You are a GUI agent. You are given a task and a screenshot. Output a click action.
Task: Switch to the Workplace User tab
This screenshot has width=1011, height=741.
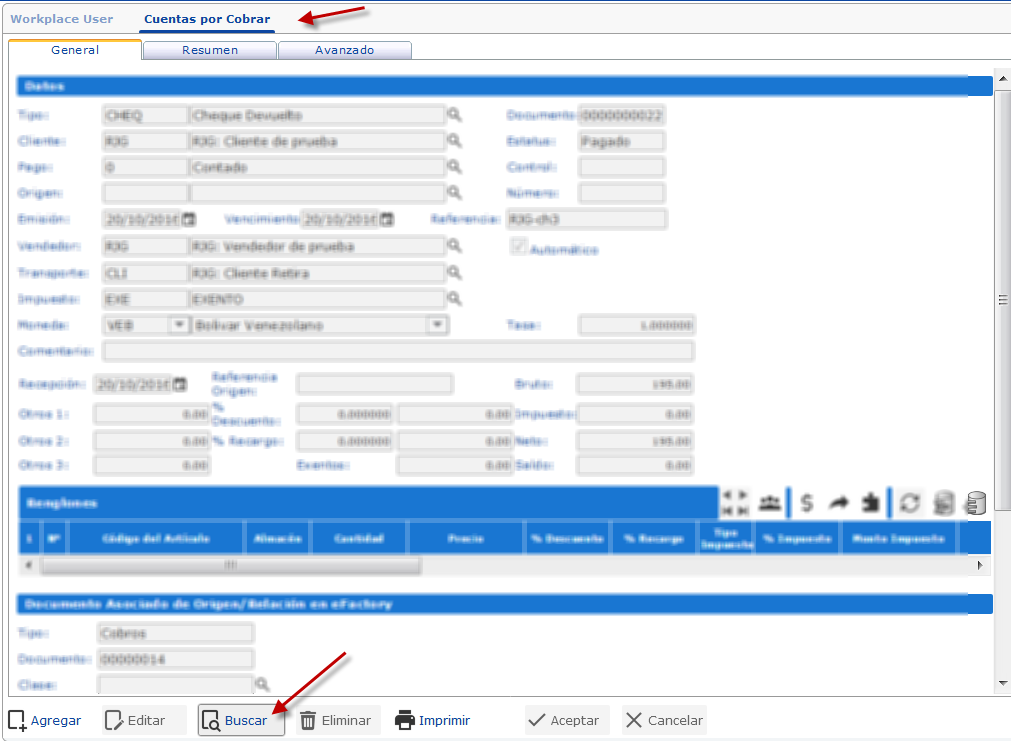coord(62,19)
